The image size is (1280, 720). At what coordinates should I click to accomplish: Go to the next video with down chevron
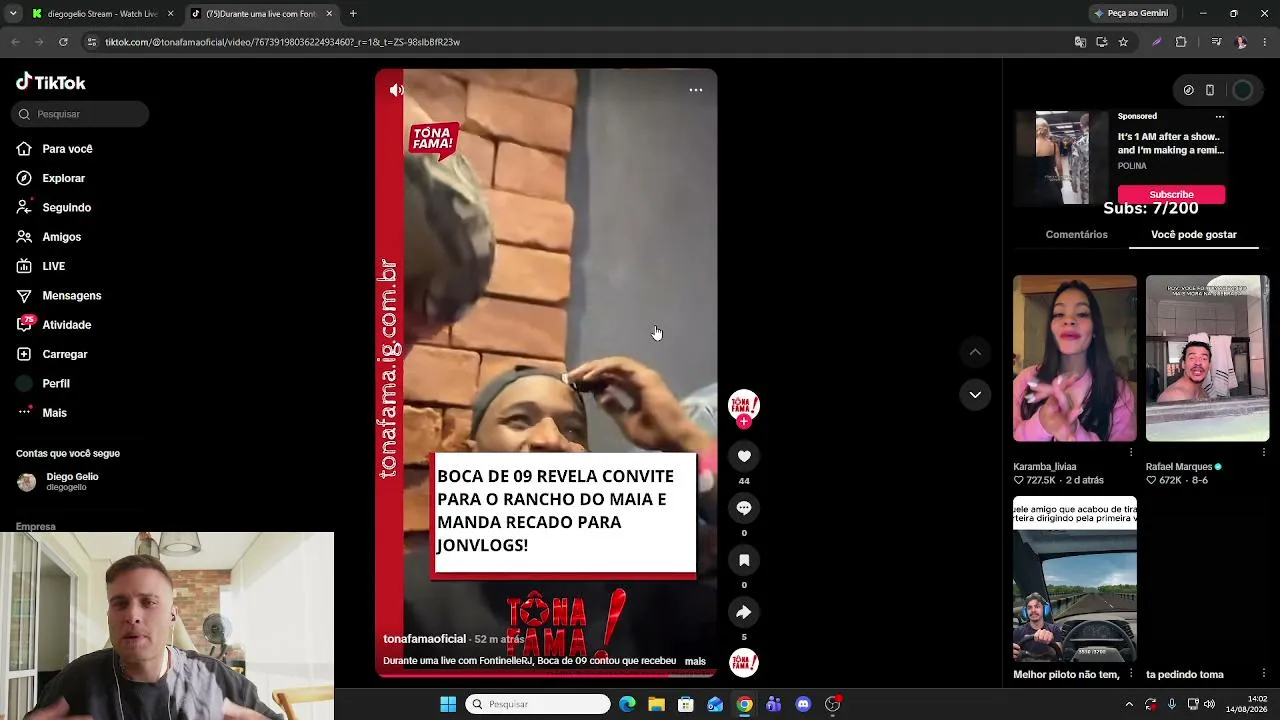pos(975,394)
